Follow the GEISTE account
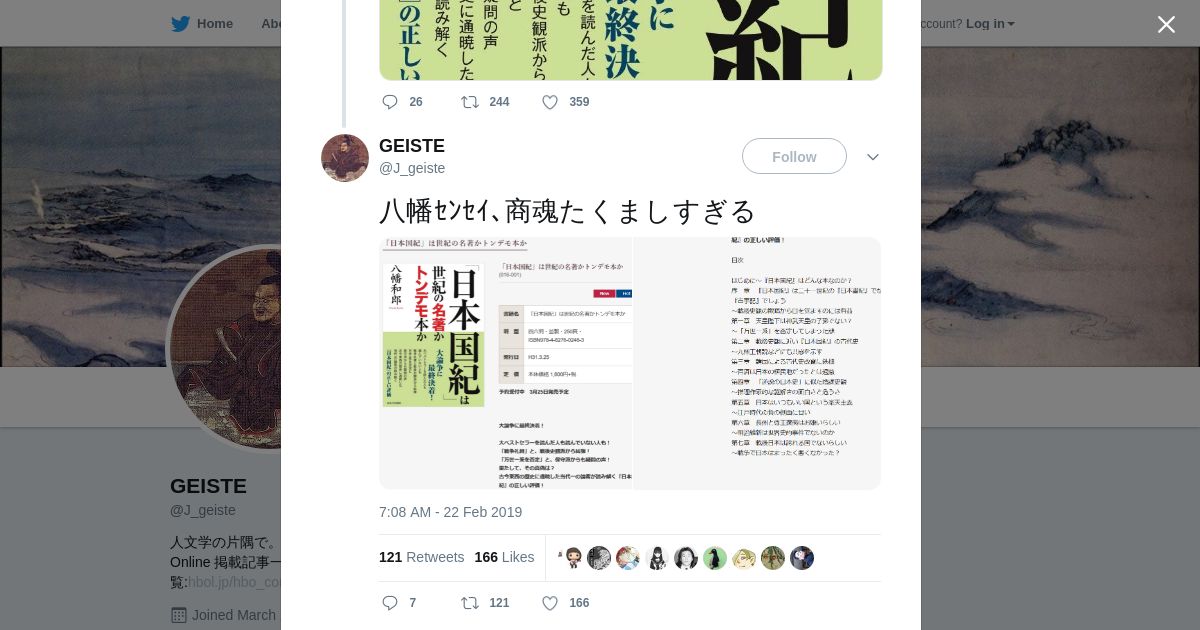The image size is (1200, 630). click(x=794, y=157)
